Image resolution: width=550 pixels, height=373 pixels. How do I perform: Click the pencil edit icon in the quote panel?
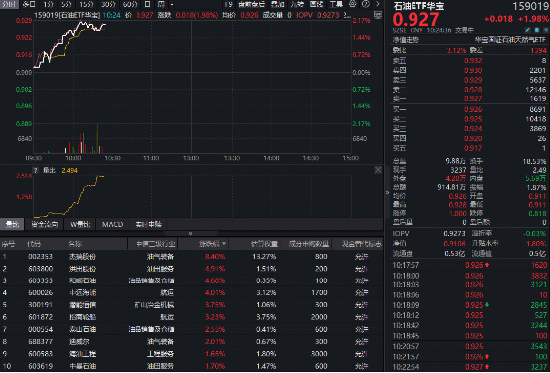pyautogui.click(x=528, y=30)
